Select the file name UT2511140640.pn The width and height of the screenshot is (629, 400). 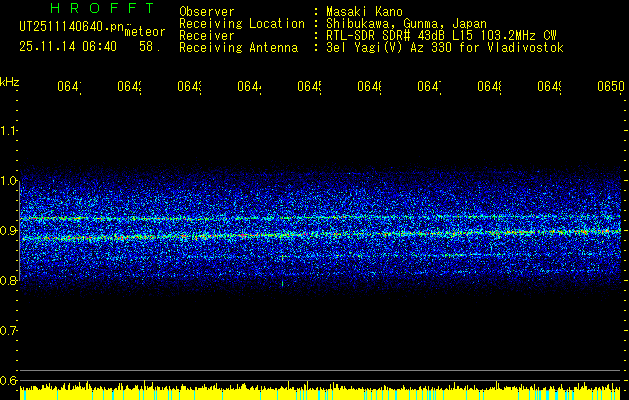[x=72, y=27]
